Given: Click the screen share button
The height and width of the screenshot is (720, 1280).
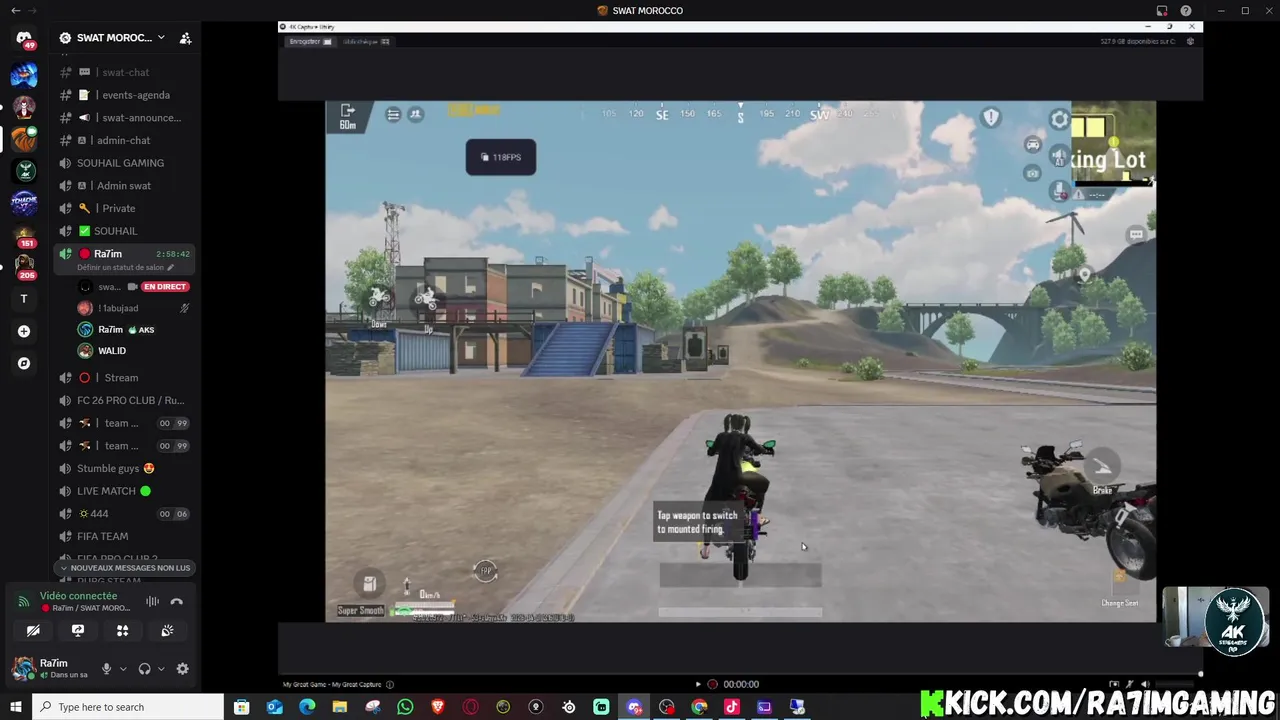Looking at the screenshot, I should tap(78, 631).
